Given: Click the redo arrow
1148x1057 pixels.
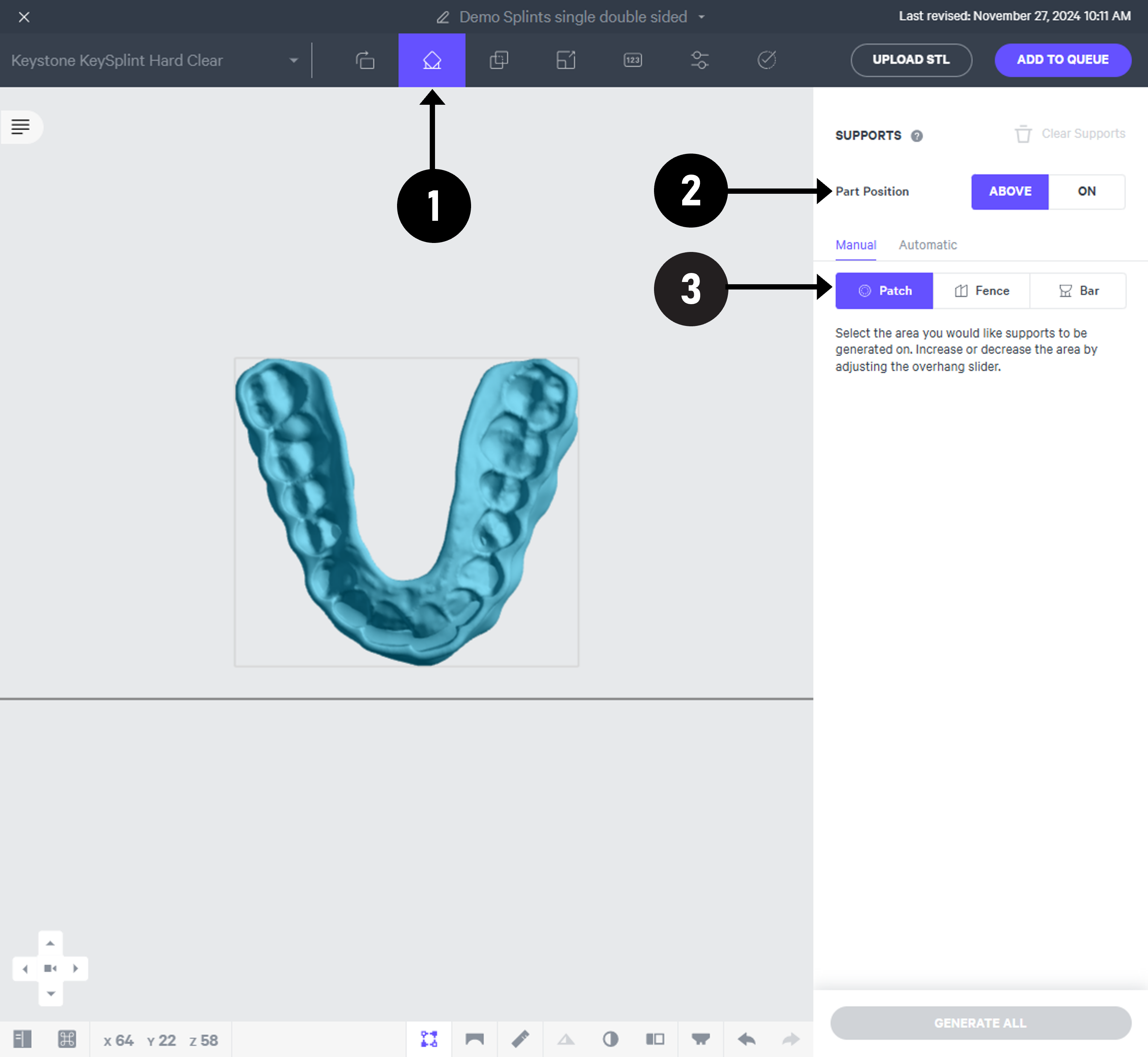Looking at the screenshot, I should click(791, 1039).
